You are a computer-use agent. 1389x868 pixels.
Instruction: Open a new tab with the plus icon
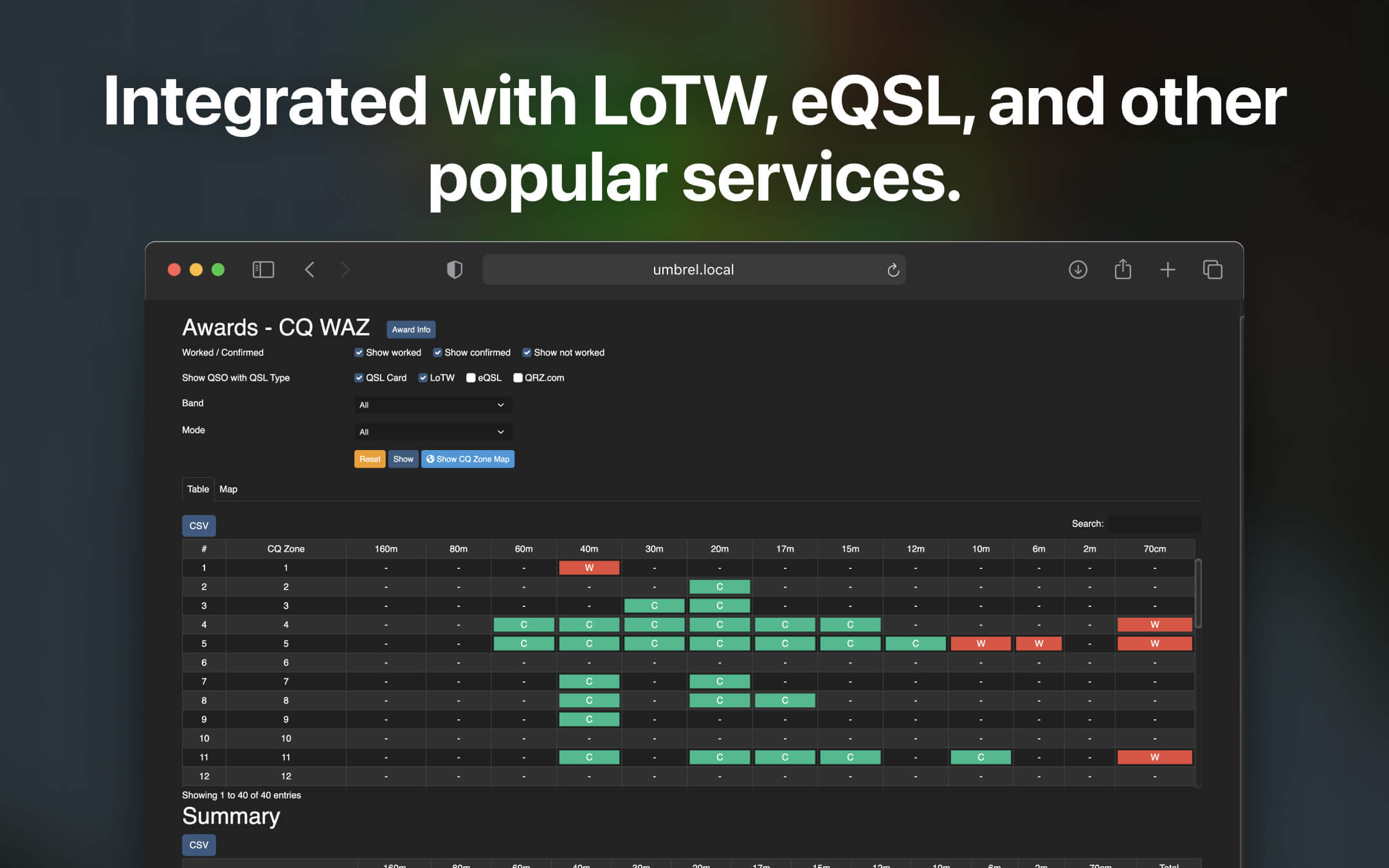pos(1168,269)
